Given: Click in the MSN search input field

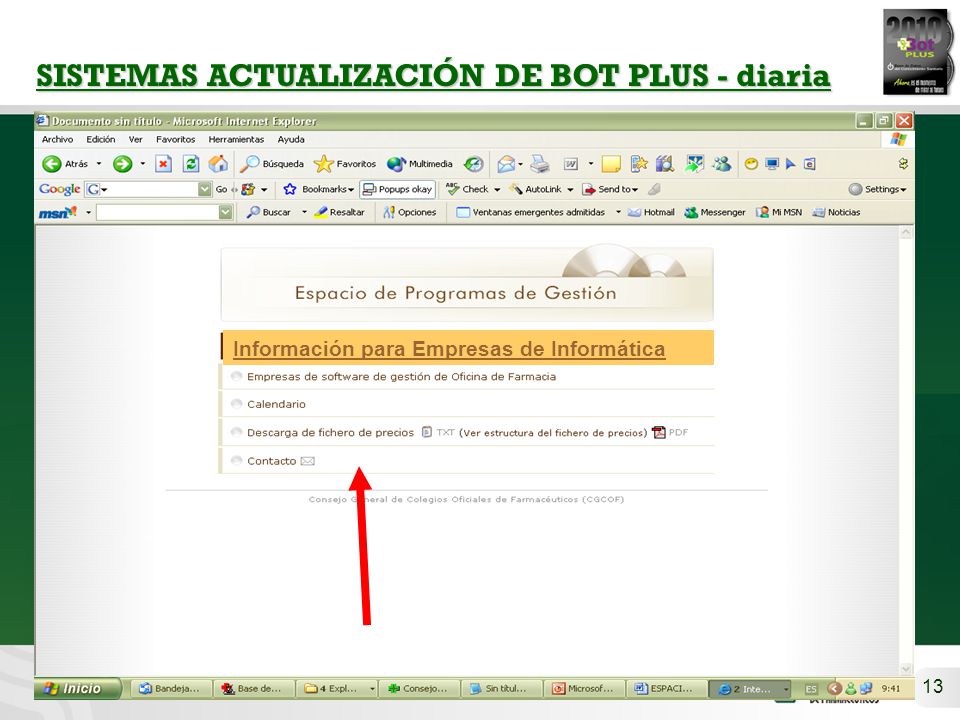Looking at the screenshot, I should coord(157,212).
